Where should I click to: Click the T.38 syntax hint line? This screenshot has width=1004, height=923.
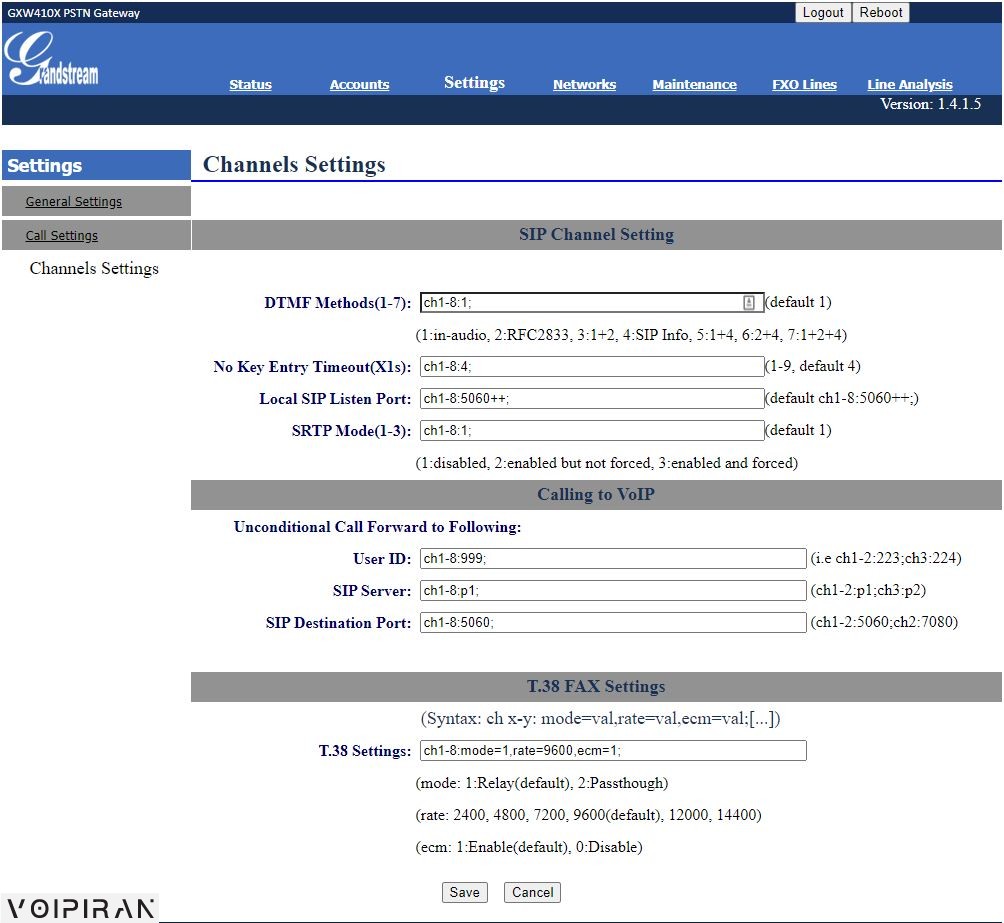tap(600, 719)
